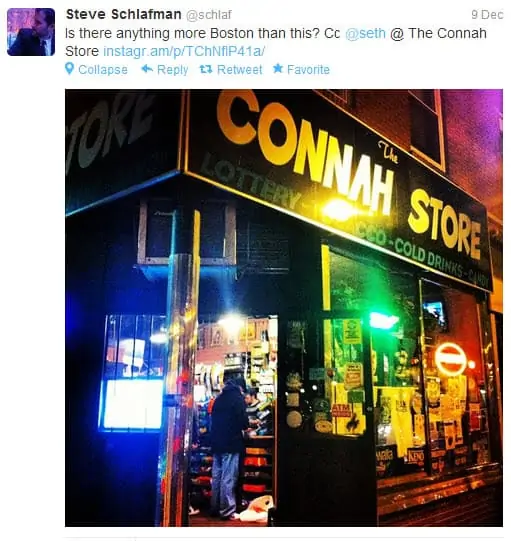Open the Connah Store photo
Image resolution: width=511 pixels, height=541 pixels.
[284, 308]
